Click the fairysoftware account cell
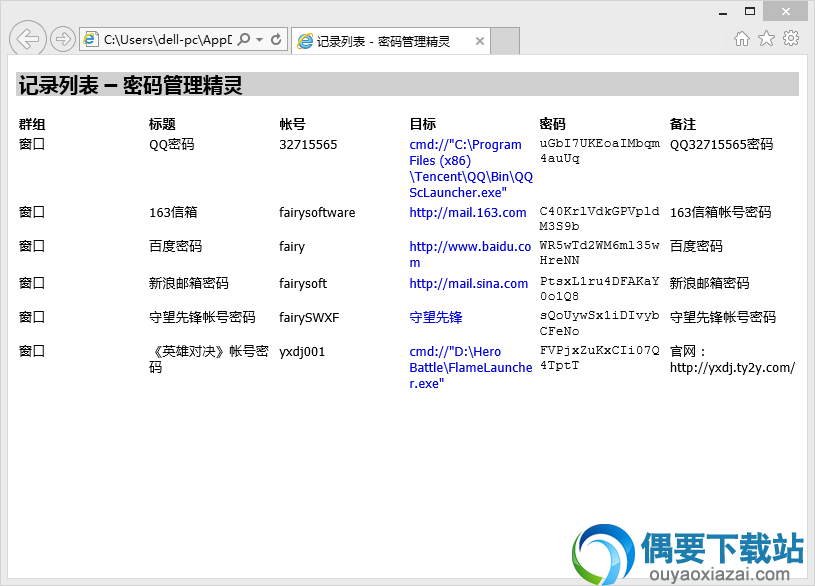Image resolution: width=815 pixels, height=586 pixels. click(x=317, y=213)
